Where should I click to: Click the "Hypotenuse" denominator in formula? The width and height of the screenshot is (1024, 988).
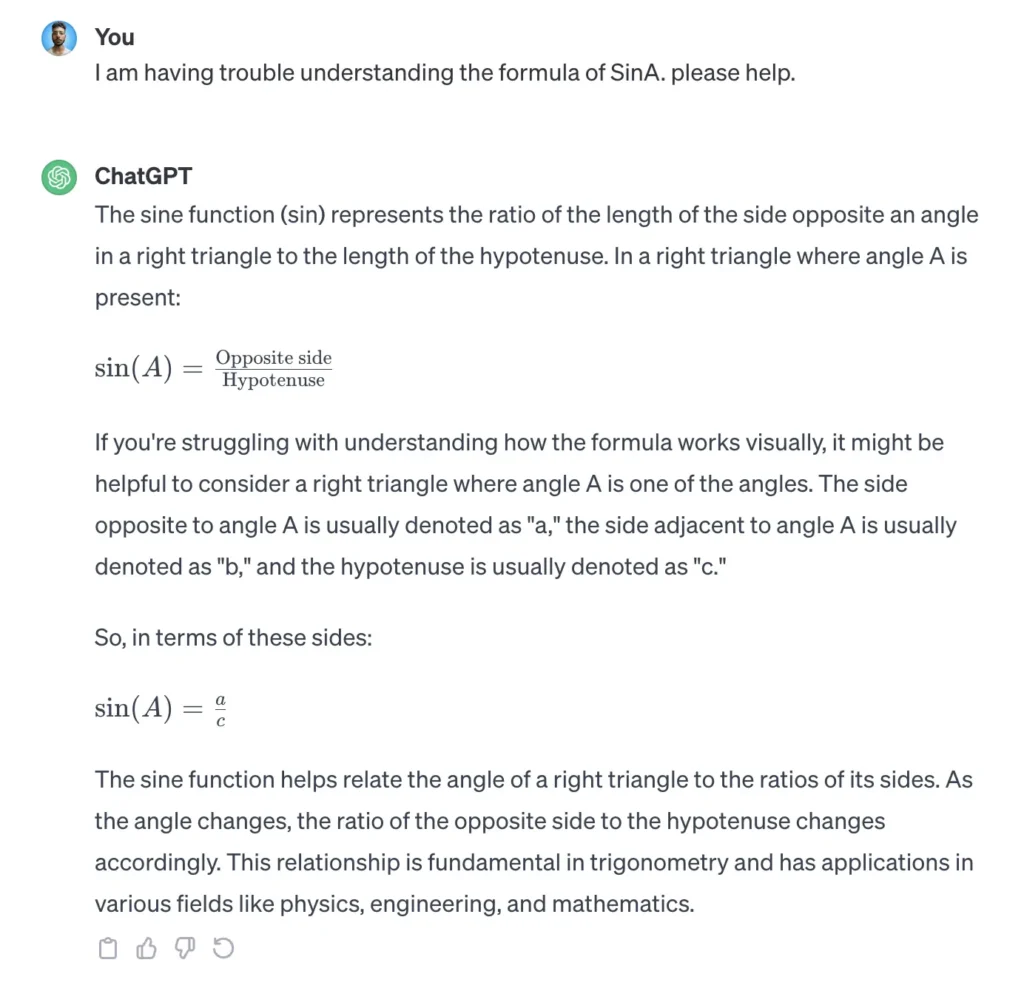(273, 380)
